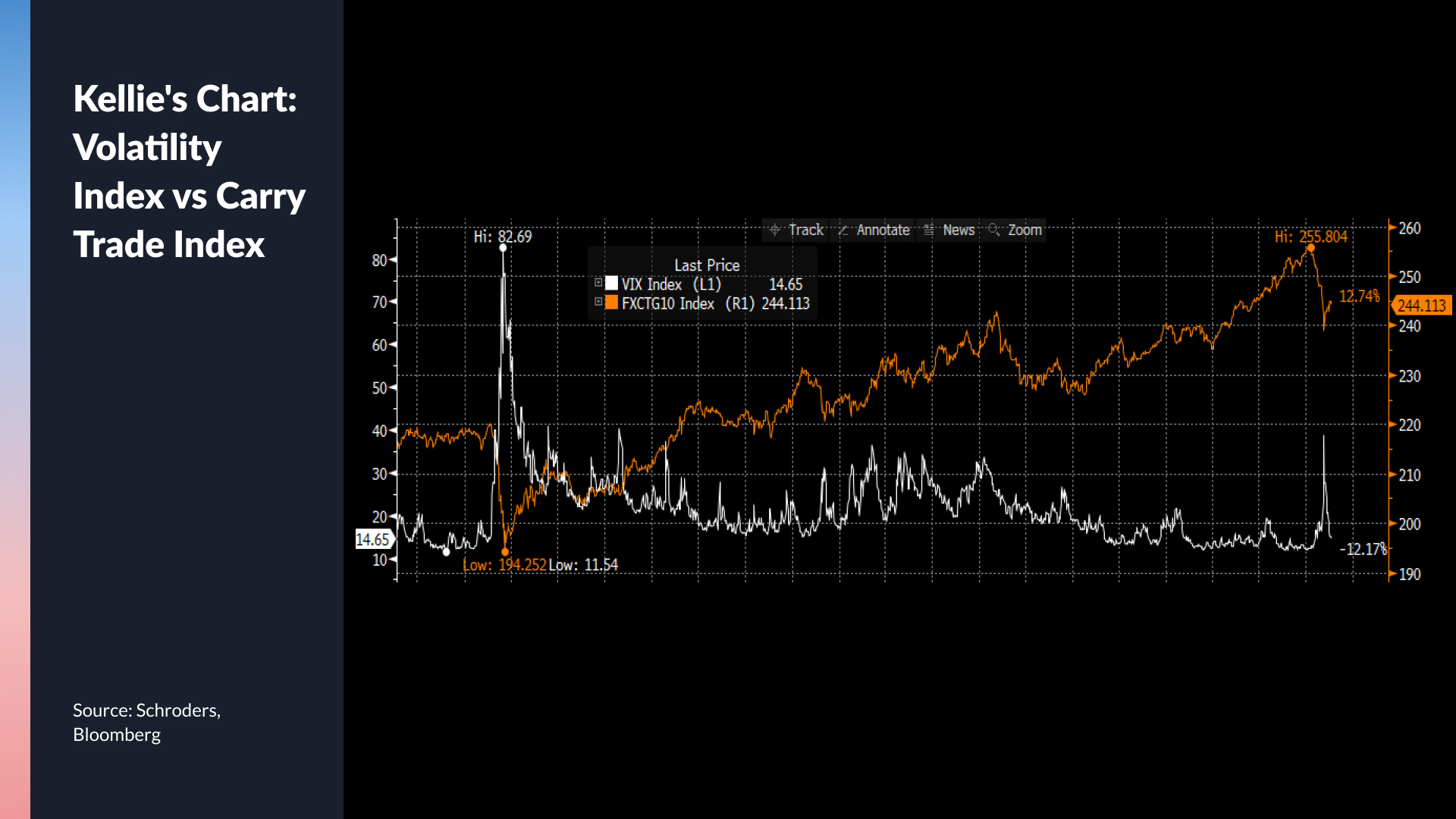Image resolution: width=1456 pixels, height=819 pixels.
Task: Click the Annotate pencil icon
Action: click(843, 230)
